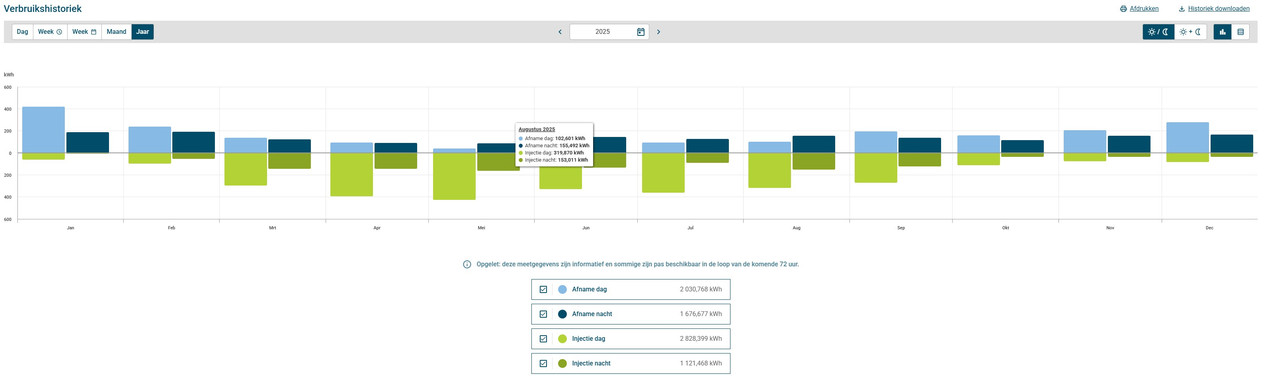
Task: Click the December Afname dag bar
Action: [x=1187, y=138]
